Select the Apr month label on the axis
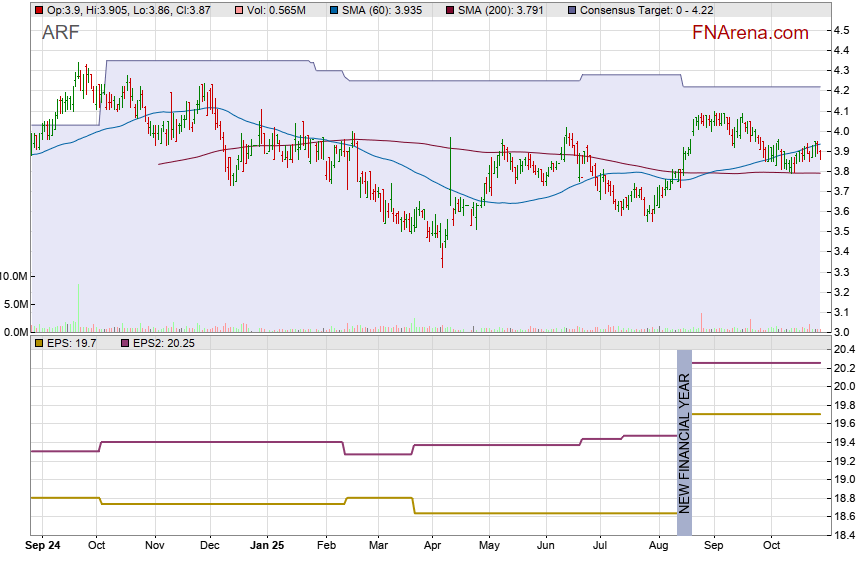 point(433,547)
